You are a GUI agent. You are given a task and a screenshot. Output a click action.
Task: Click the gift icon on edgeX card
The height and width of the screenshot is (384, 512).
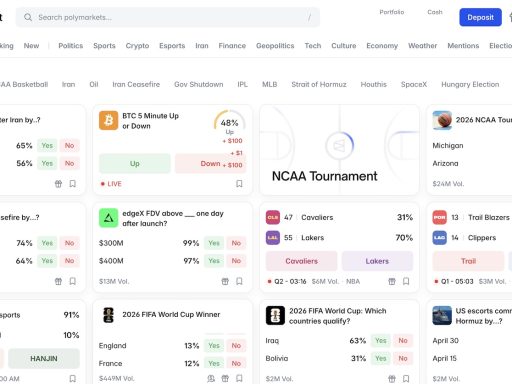pyautogui.click(x=225, y=281)
